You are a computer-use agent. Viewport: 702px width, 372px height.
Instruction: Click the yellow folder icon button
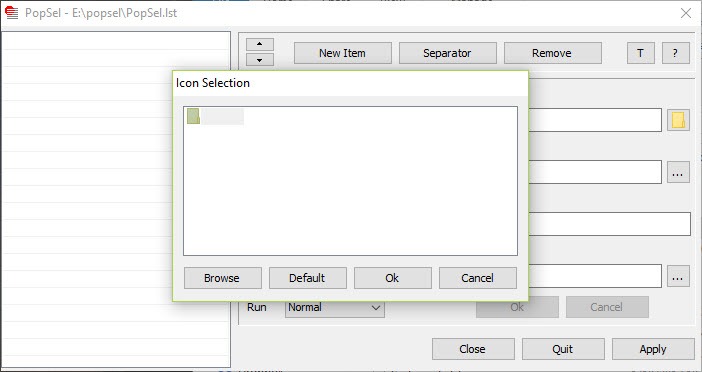(678, 120)
